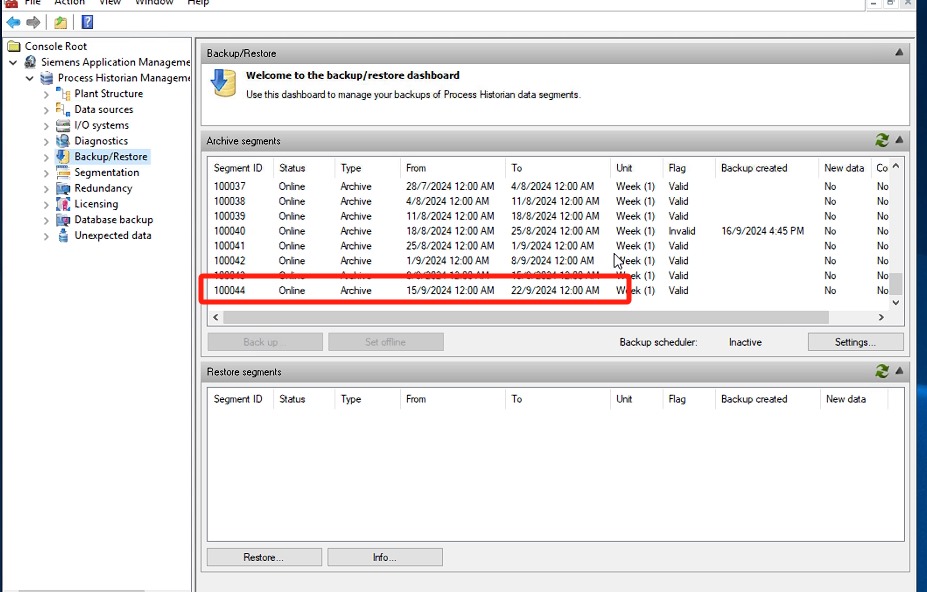The image size is (927, 592).
Task: Select archive segment row 100037
Action: [549, 186]
